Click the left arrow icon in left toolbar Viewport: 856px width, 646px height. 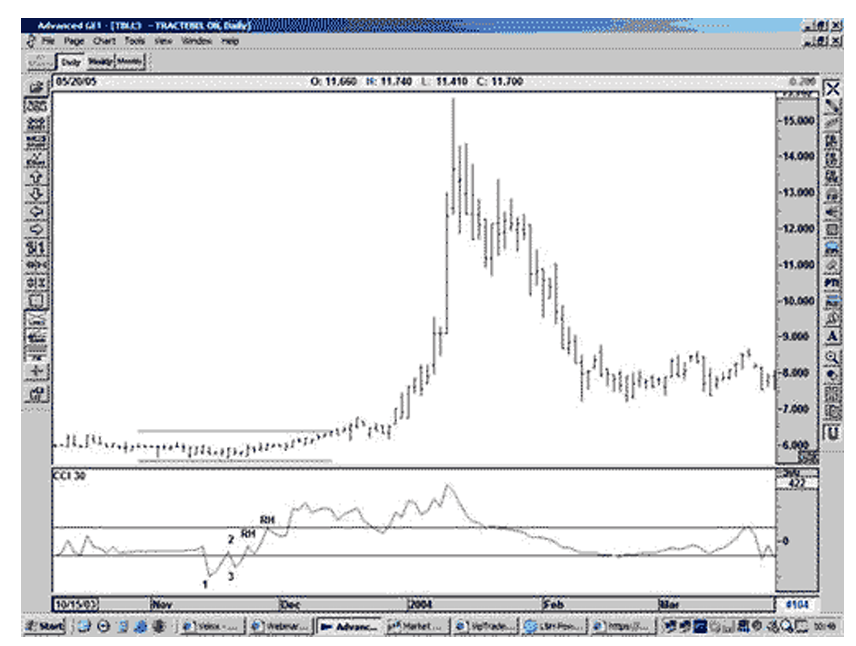(x=36, y=212)
